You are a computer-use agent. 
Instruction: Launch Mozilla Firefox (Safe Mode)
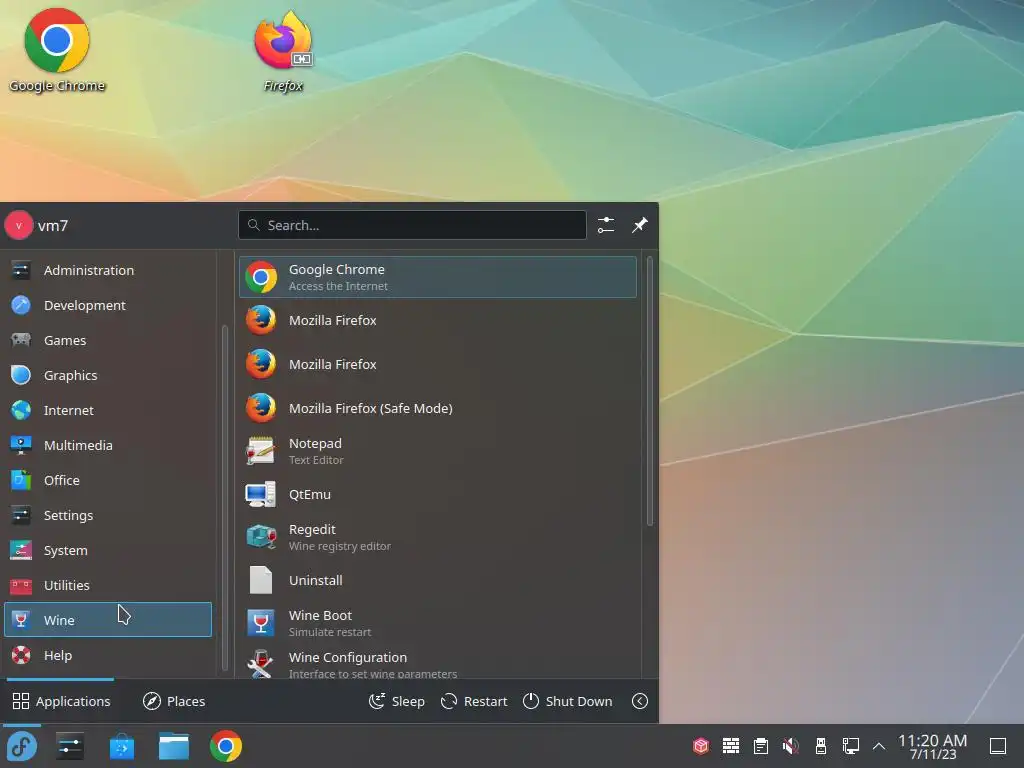pos(438,408)
